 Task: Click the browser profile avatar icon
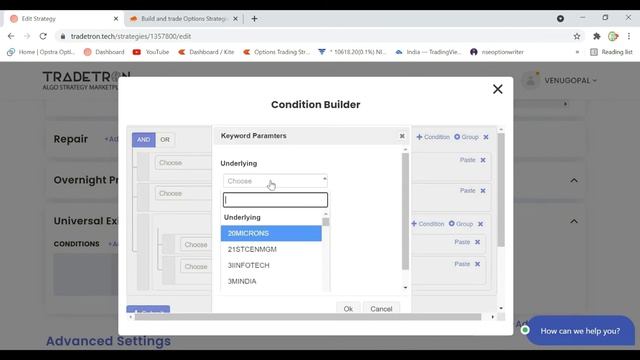point(613,36)
